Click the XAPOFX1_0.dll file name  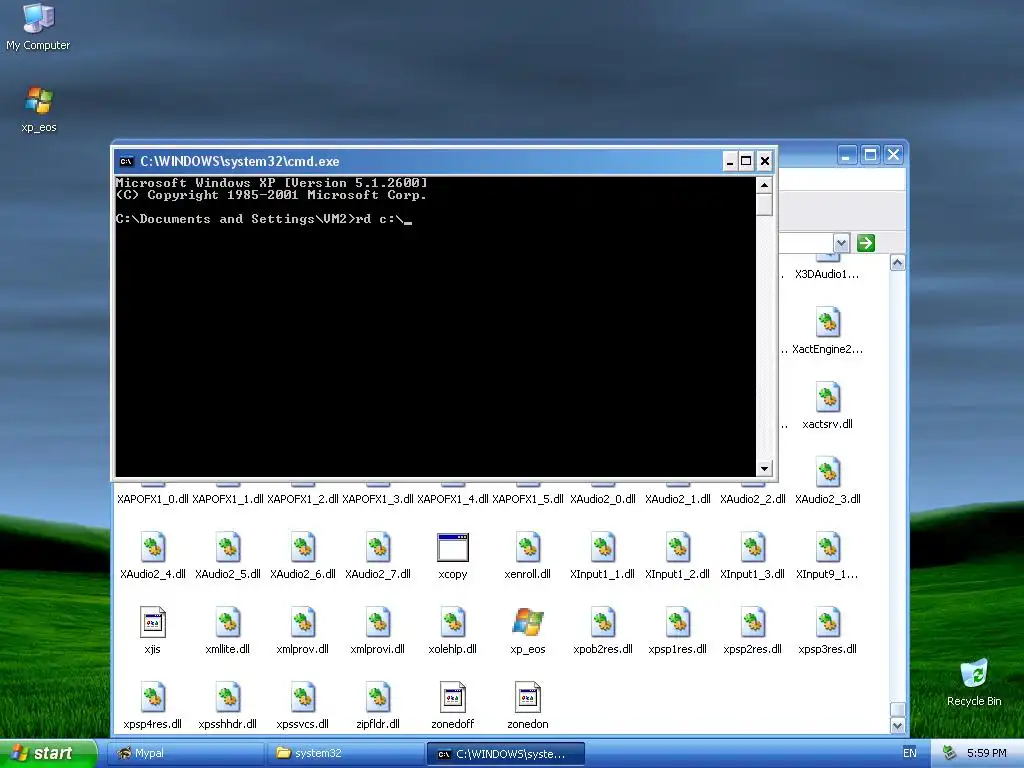tap(153, 499)
